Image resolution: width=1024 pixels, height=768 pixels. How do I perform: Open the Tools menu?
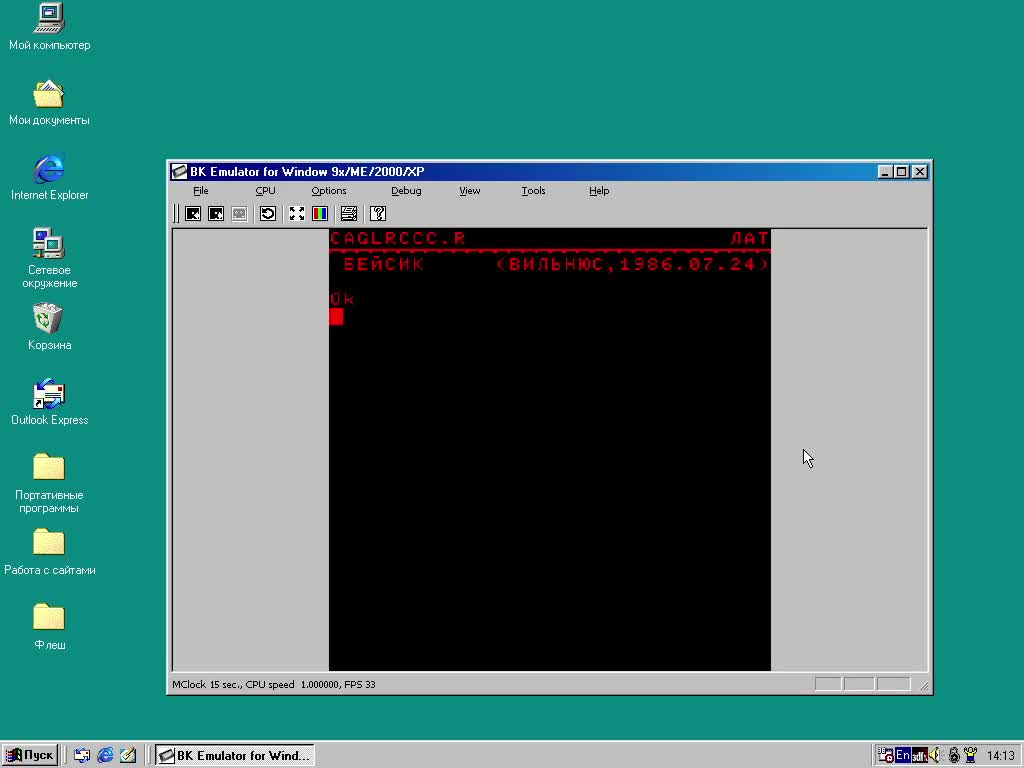click(x=533, y=191)
